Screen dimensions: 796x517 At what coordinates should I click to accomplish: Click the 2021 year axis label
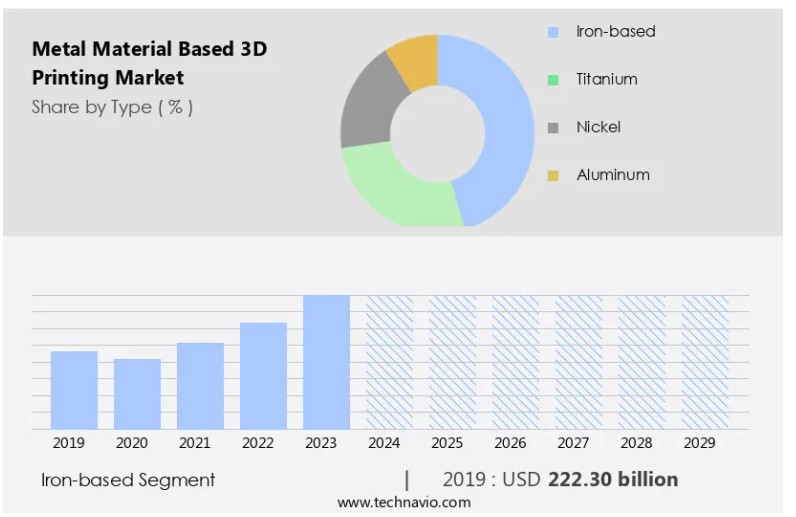[x=194, y=443]
